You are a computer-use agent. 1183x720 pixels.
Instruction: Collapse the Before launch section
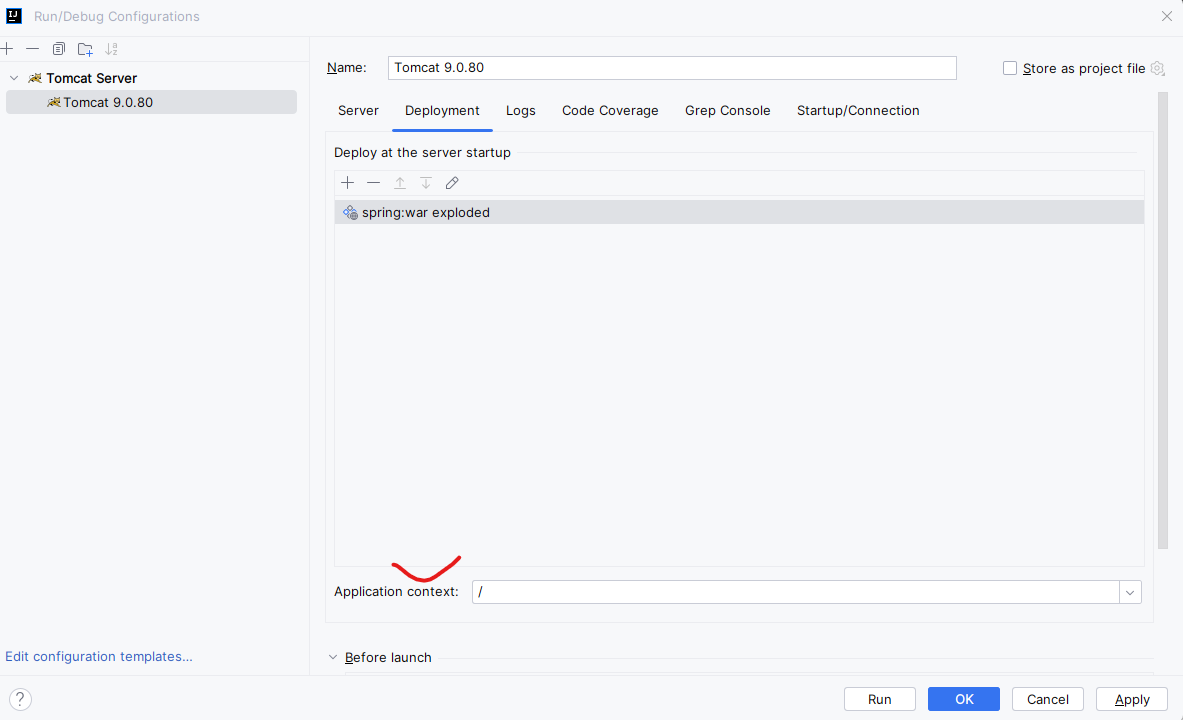[x=333, y=657]
